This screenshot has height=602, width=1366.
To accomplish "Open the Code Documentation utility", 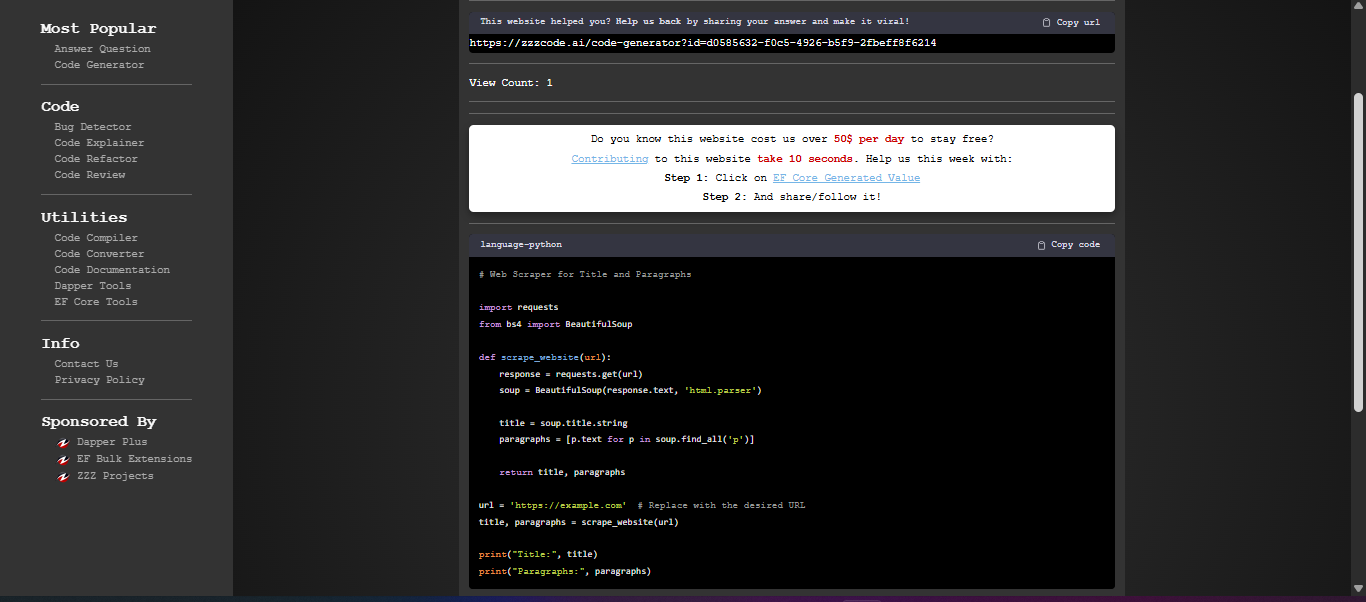I will pos(112,270).
